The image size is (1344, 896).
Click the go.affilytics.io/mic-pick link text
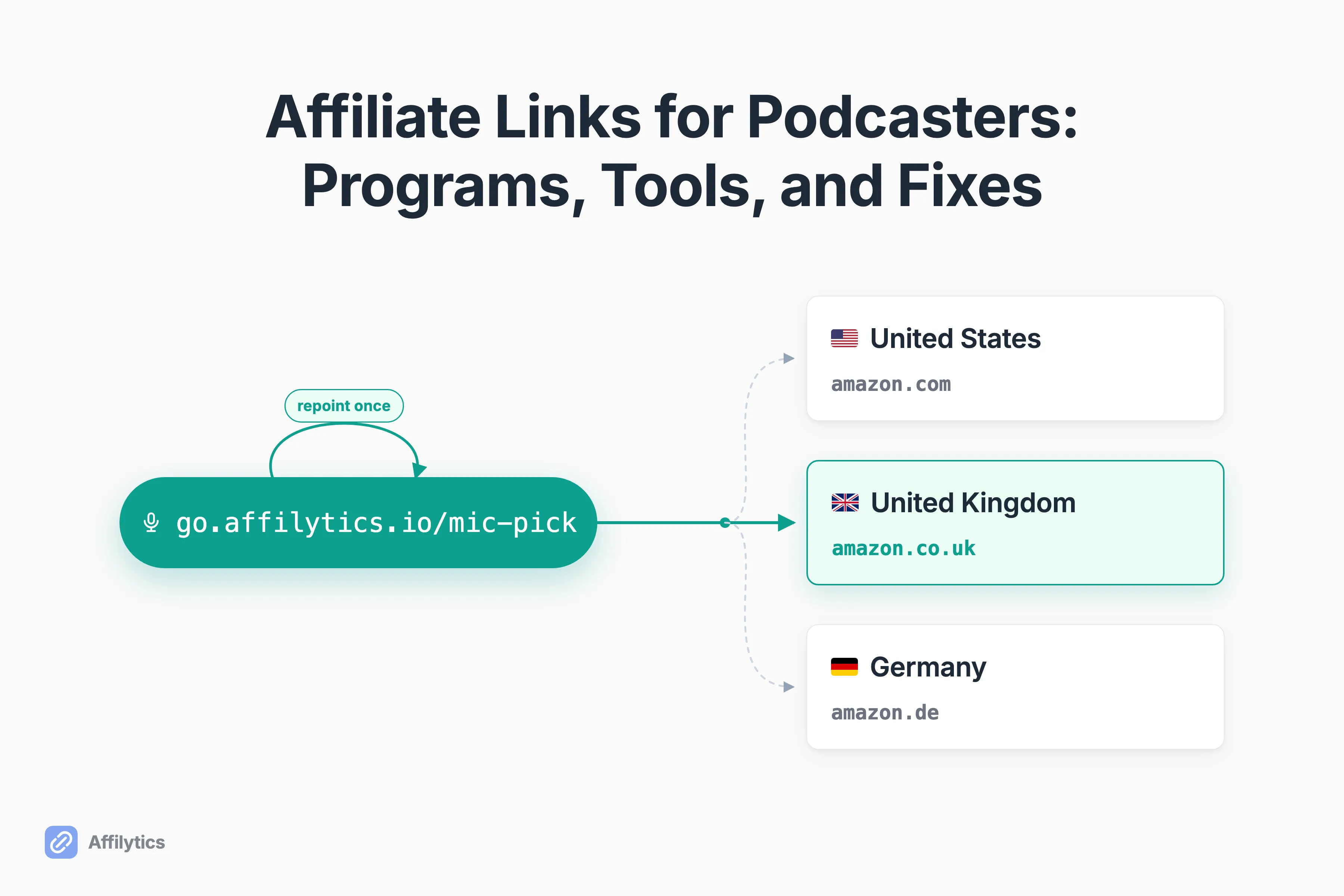(377, 523)
